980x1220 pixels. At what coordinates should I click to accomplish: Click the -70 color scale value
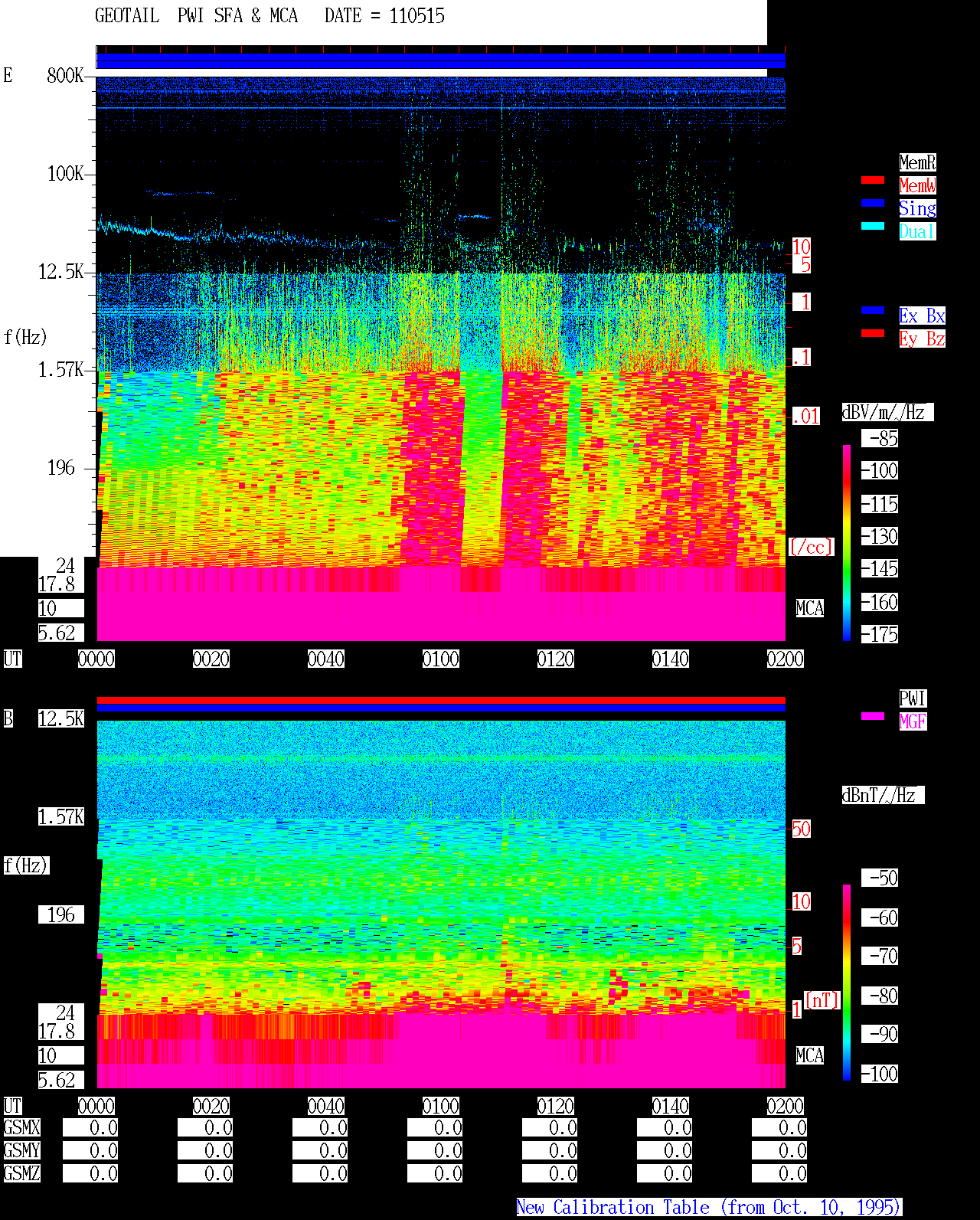880,956
